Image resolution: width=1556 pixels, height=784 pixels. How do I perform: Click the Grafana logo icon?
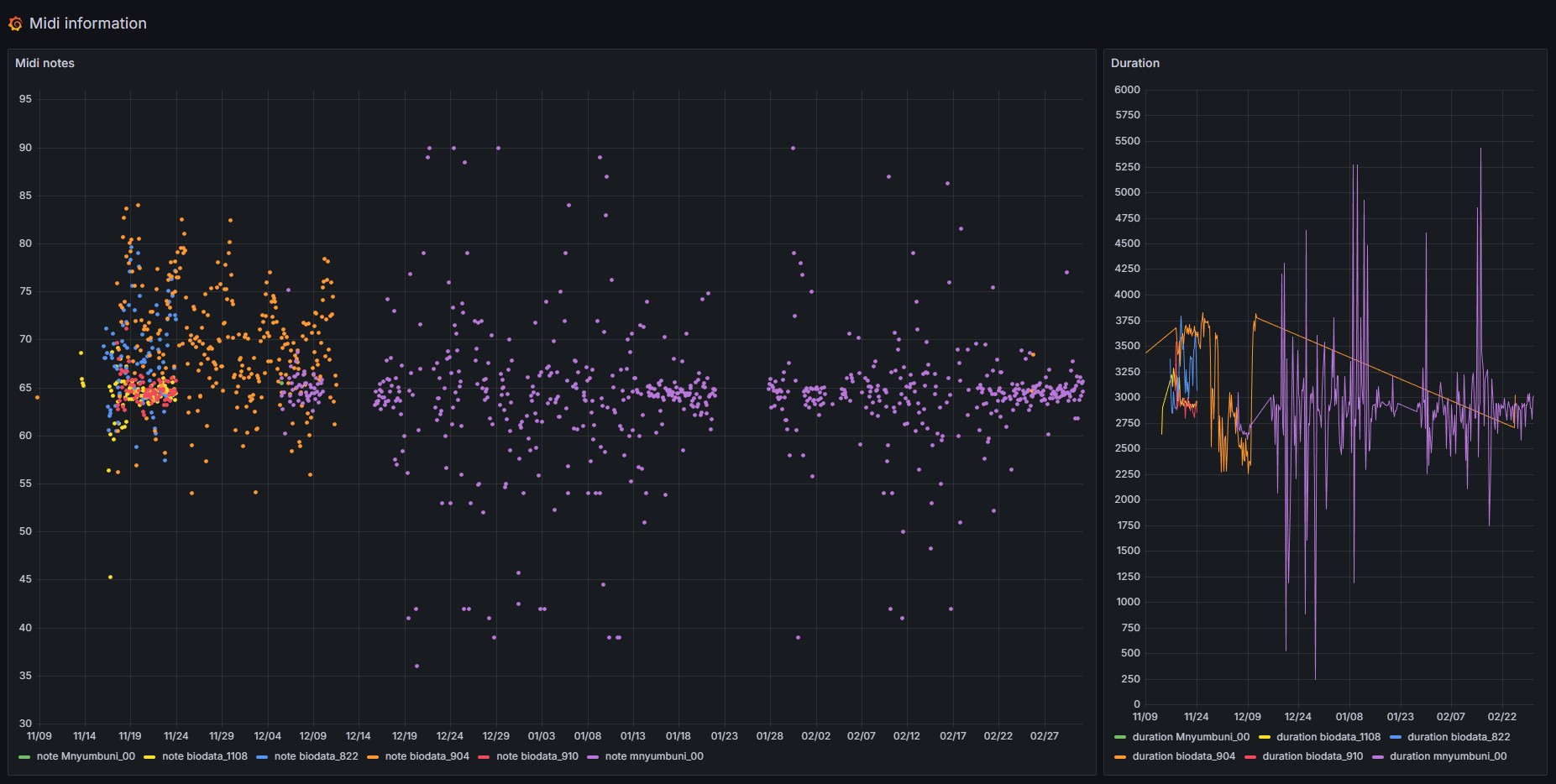pyautogui.click(x=15, y=24)
